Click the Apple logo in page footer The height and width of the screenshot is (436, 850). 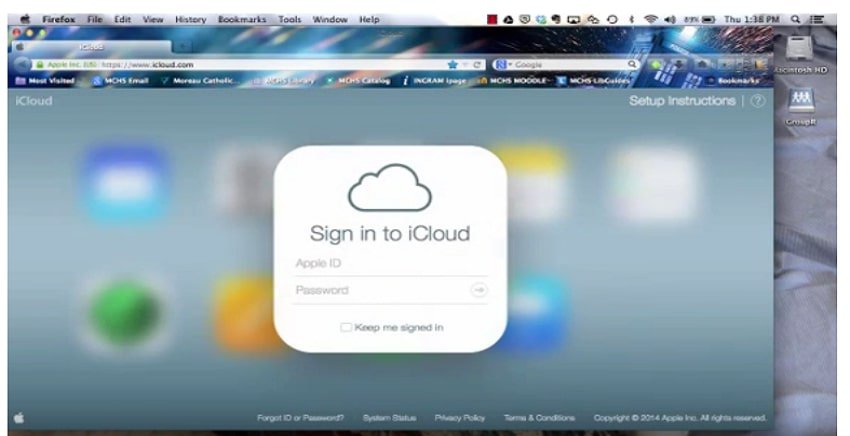pos(19,418)
